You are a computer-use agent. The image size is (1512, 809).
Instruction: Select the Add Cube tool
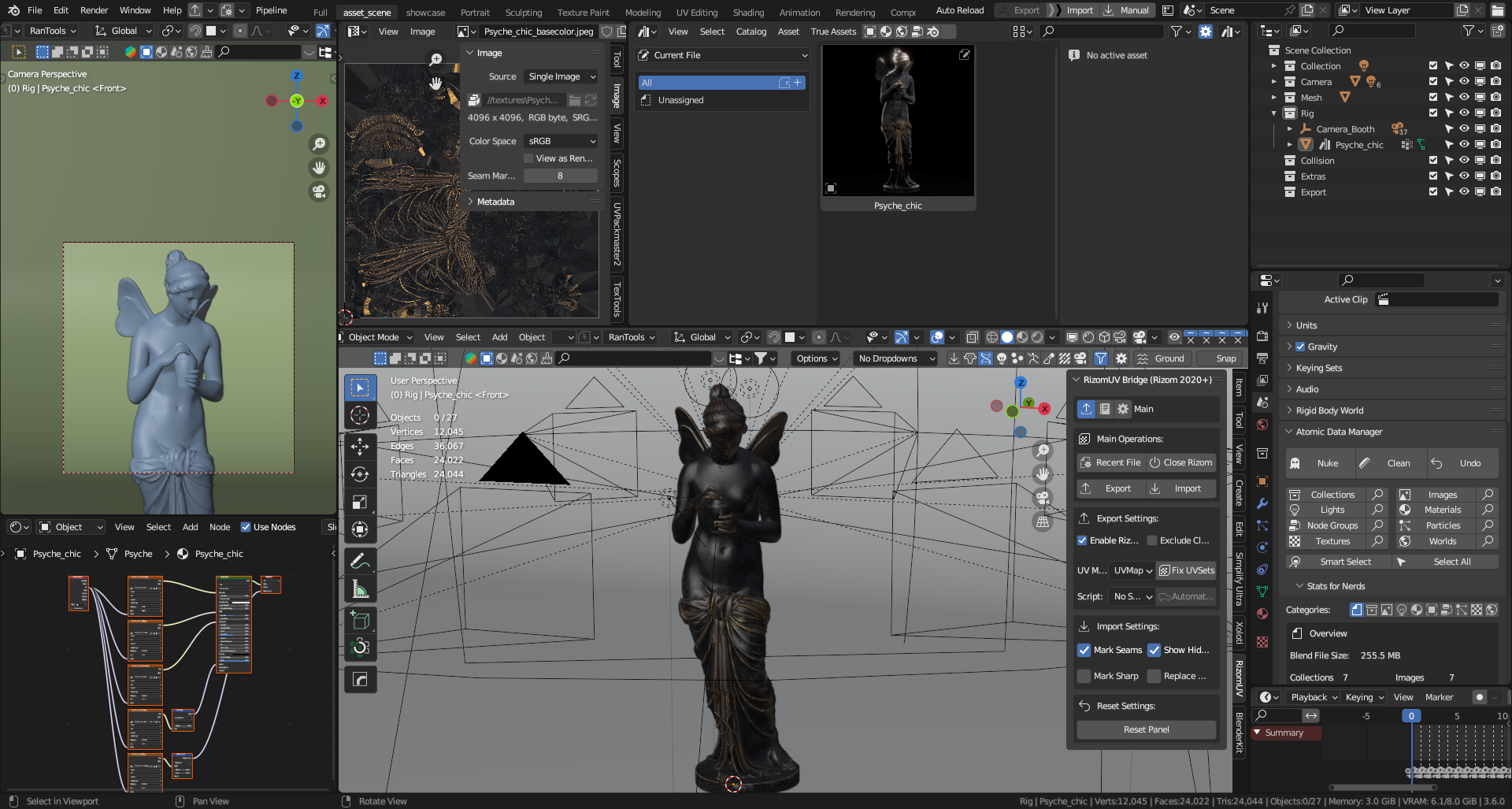[360, 621]
